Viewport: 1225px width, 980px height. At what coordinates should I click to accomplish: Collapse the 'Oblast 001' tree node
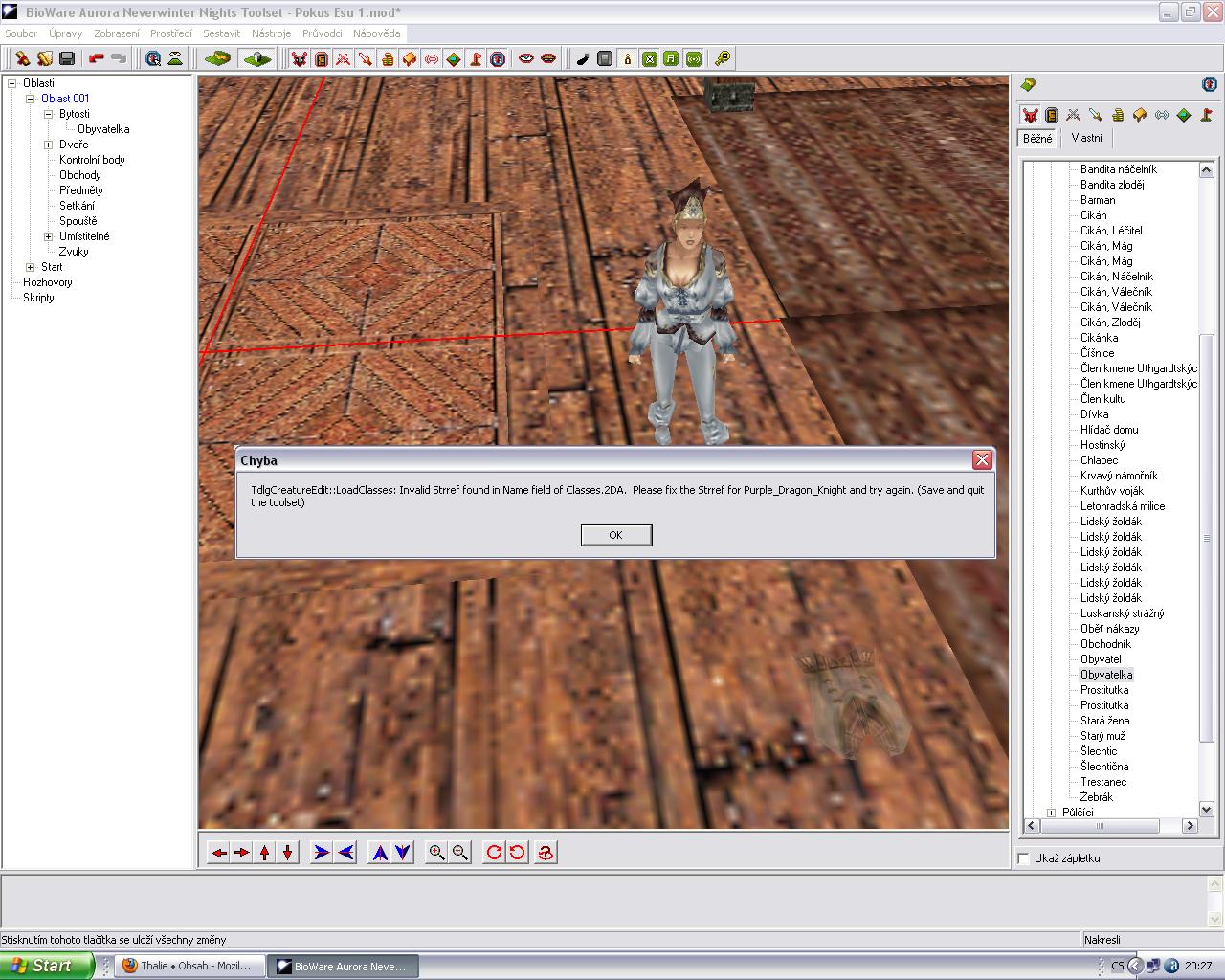(31, 99)
